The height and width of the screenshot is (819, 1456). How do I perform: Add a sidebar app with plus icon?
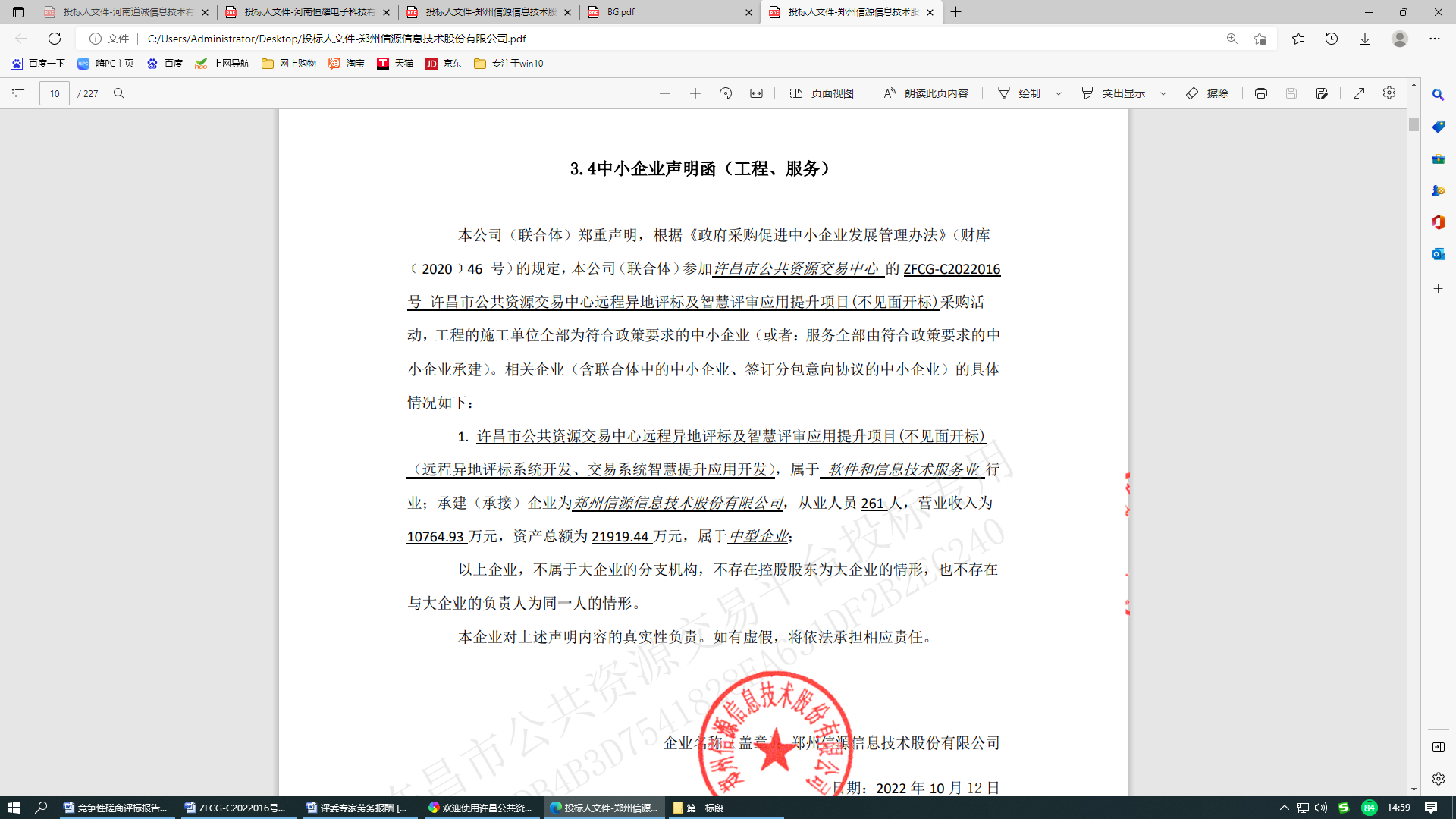click(x=1438, y=289)
